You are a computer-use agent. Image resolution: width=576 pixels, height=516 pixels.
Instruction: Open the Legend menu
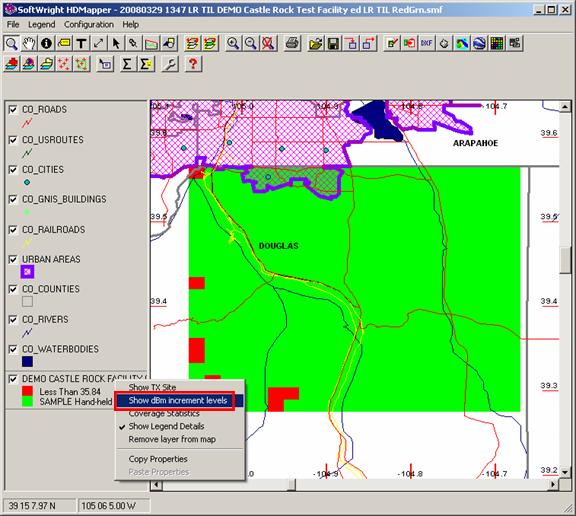click(x=42, y=25)
